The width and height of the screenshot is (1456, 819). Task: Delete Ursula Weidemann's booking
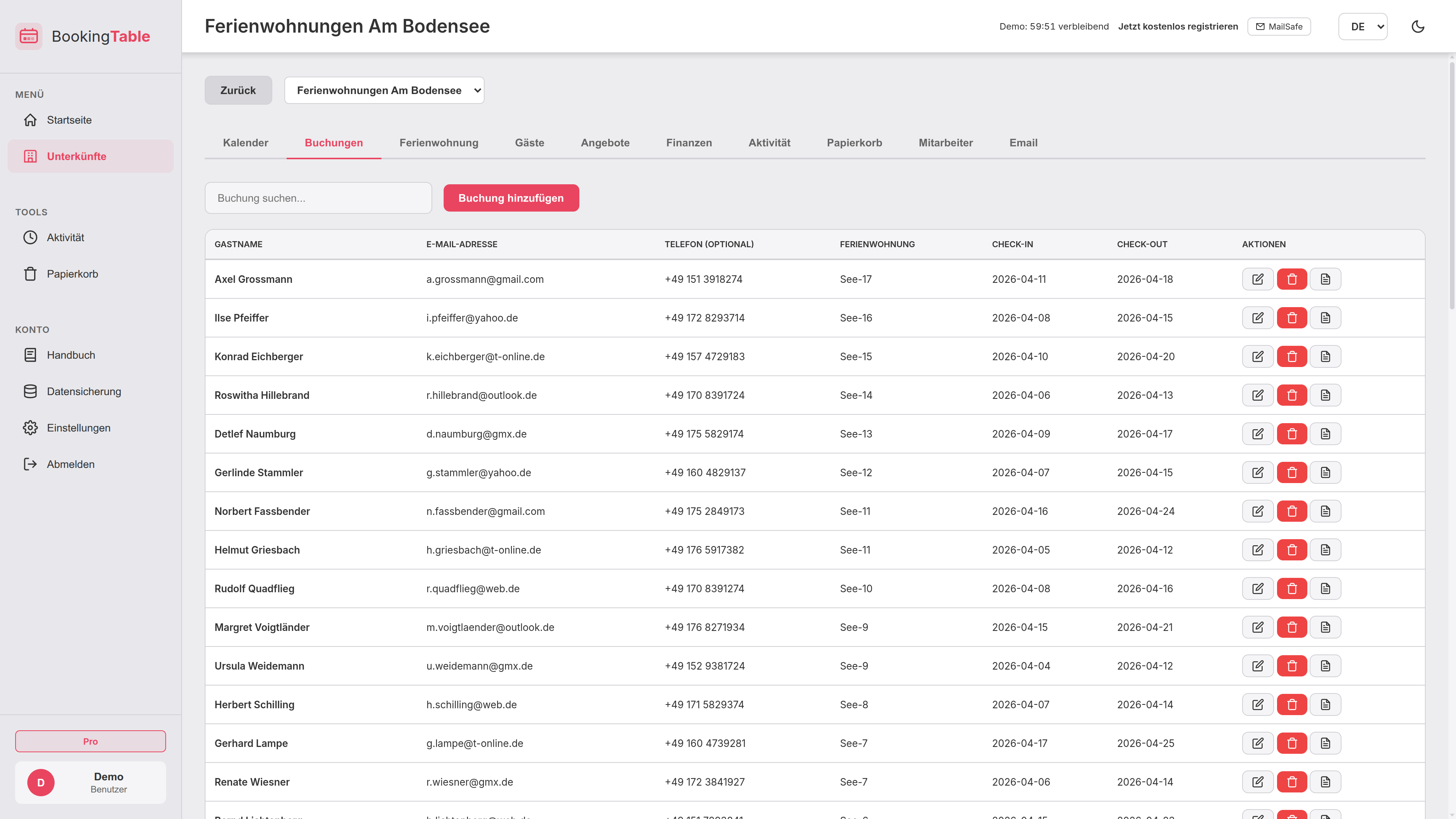tap(1291, 666)
